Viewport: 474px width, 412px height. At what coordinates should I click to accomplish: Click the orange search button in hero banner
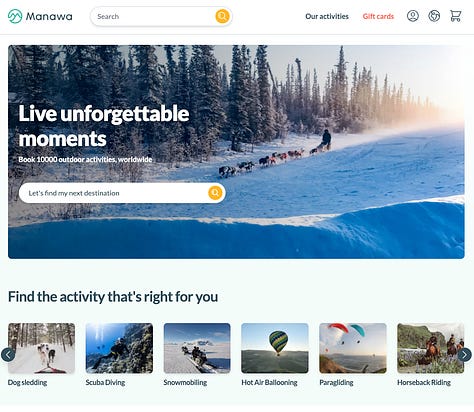click(215, 193)
